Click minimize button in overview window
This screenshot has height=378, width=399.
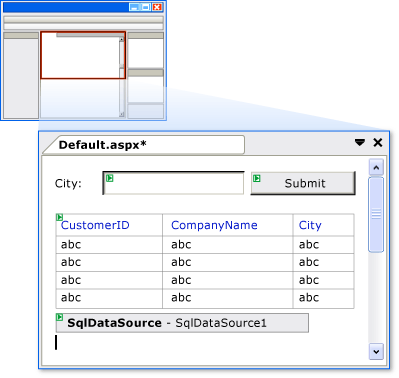point(134,7)
